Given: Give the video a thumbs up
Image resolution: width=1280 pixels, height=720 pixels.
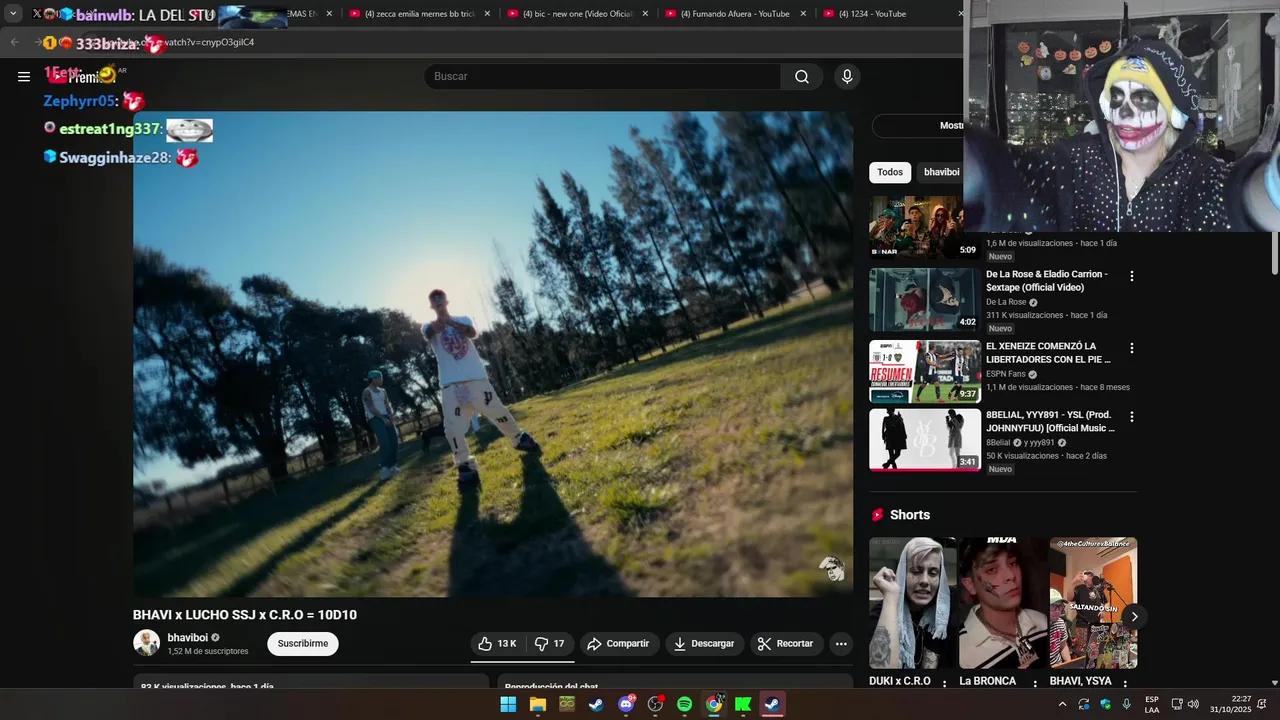Looking at the screenshot, I should 485,643.
